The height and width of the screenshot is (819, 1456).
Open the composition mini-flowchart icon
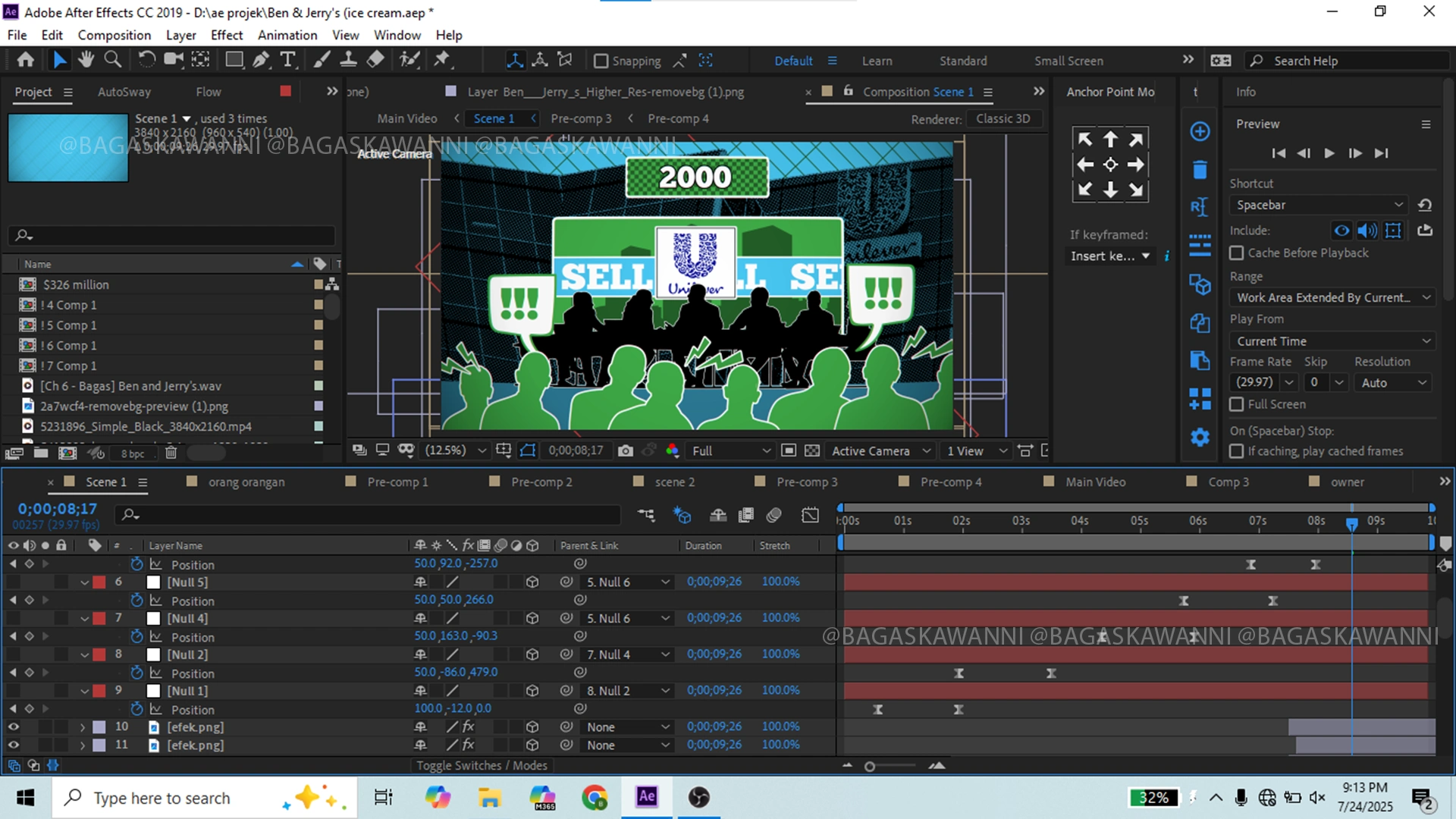(x=646, y=516)
